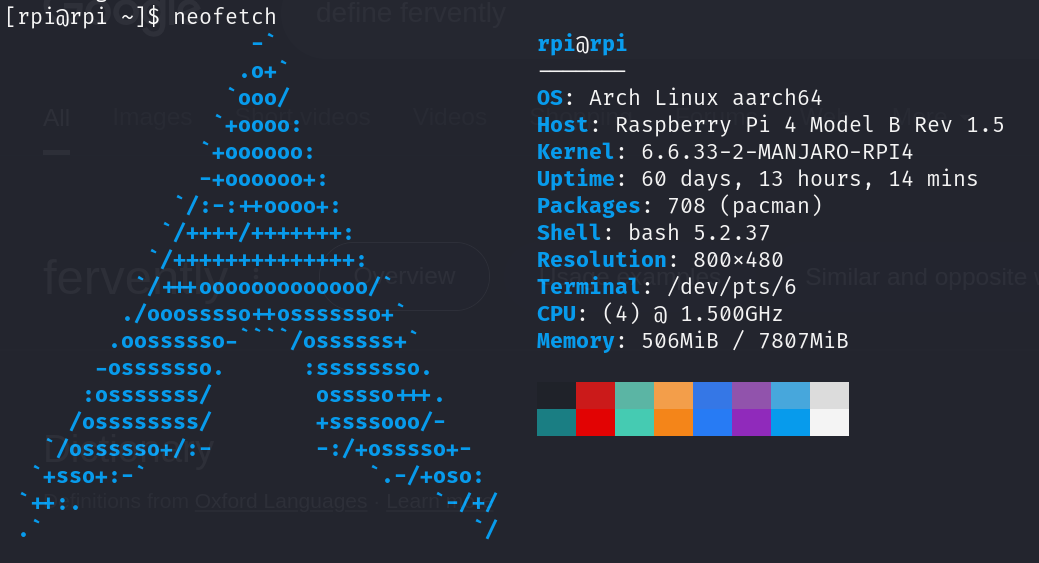Viewport: 1039px width, 563px height.
Task: Click the bright red swatch in bottom row
Action: 595,423
